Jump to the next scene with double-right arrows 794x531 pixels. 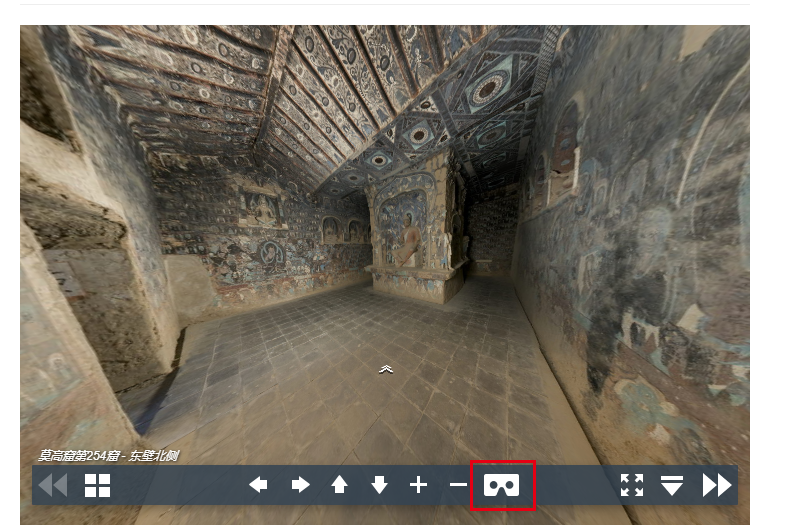[x=717, y=485]
